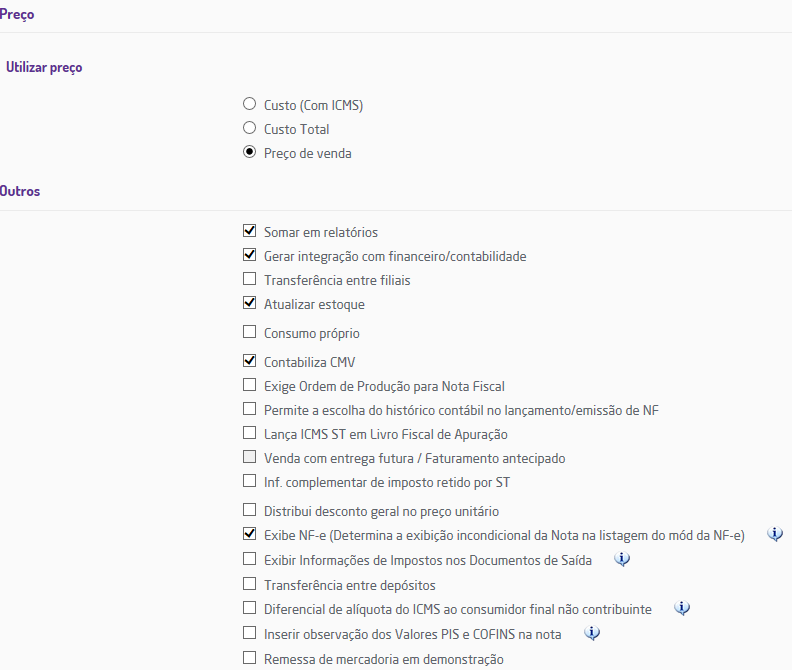Disable Gerar integração com financeiro/contabilidade
Viewport: 792px width, 670px height.
point(250,255)
